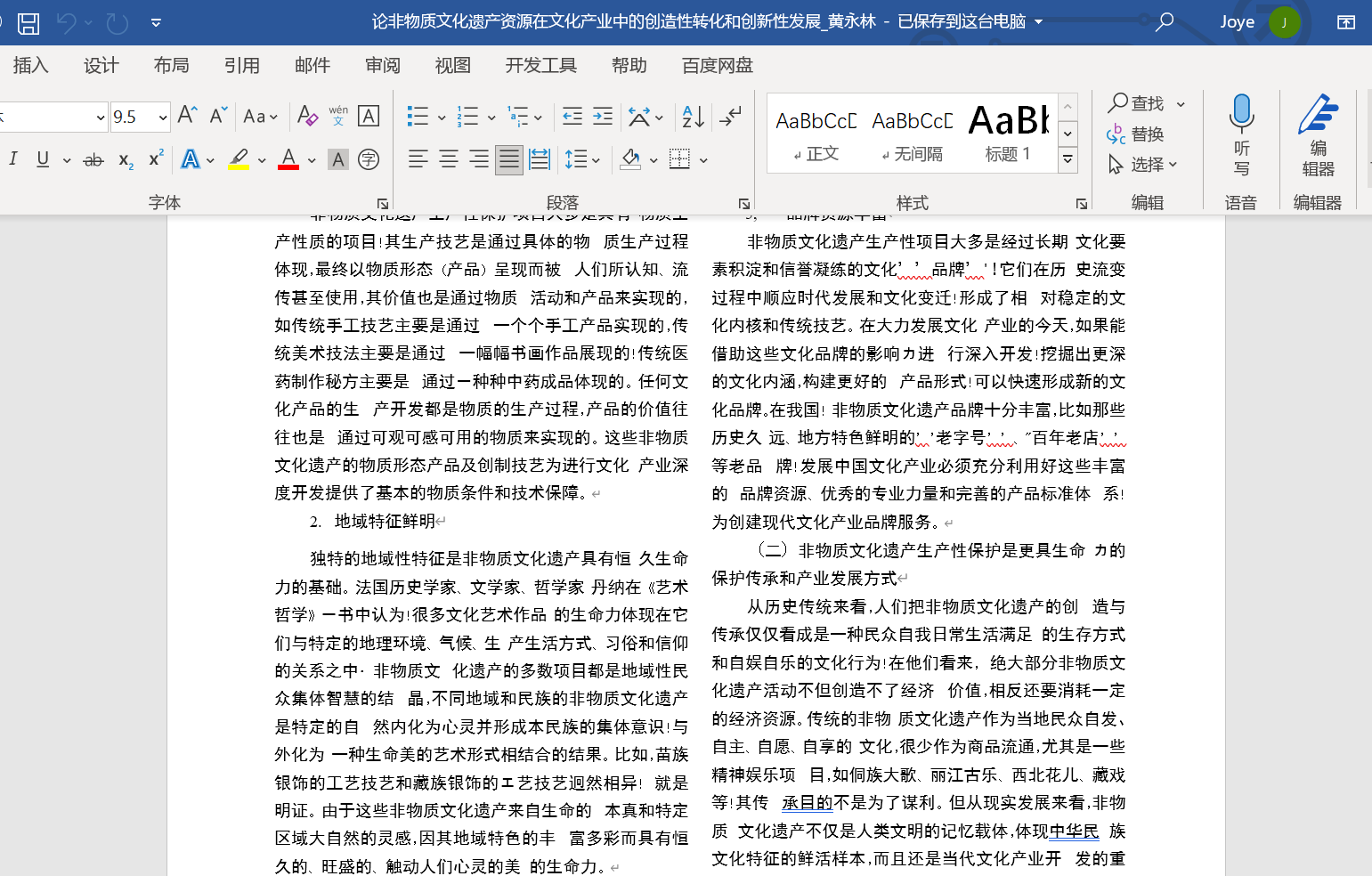Center align text
This screenshot has height=876, width=1372.
click(449, 159)
